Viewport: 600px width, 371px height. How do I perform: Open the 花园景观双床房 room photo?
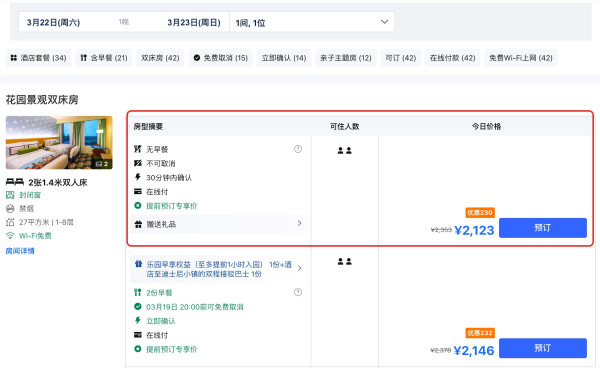[59, 142]
